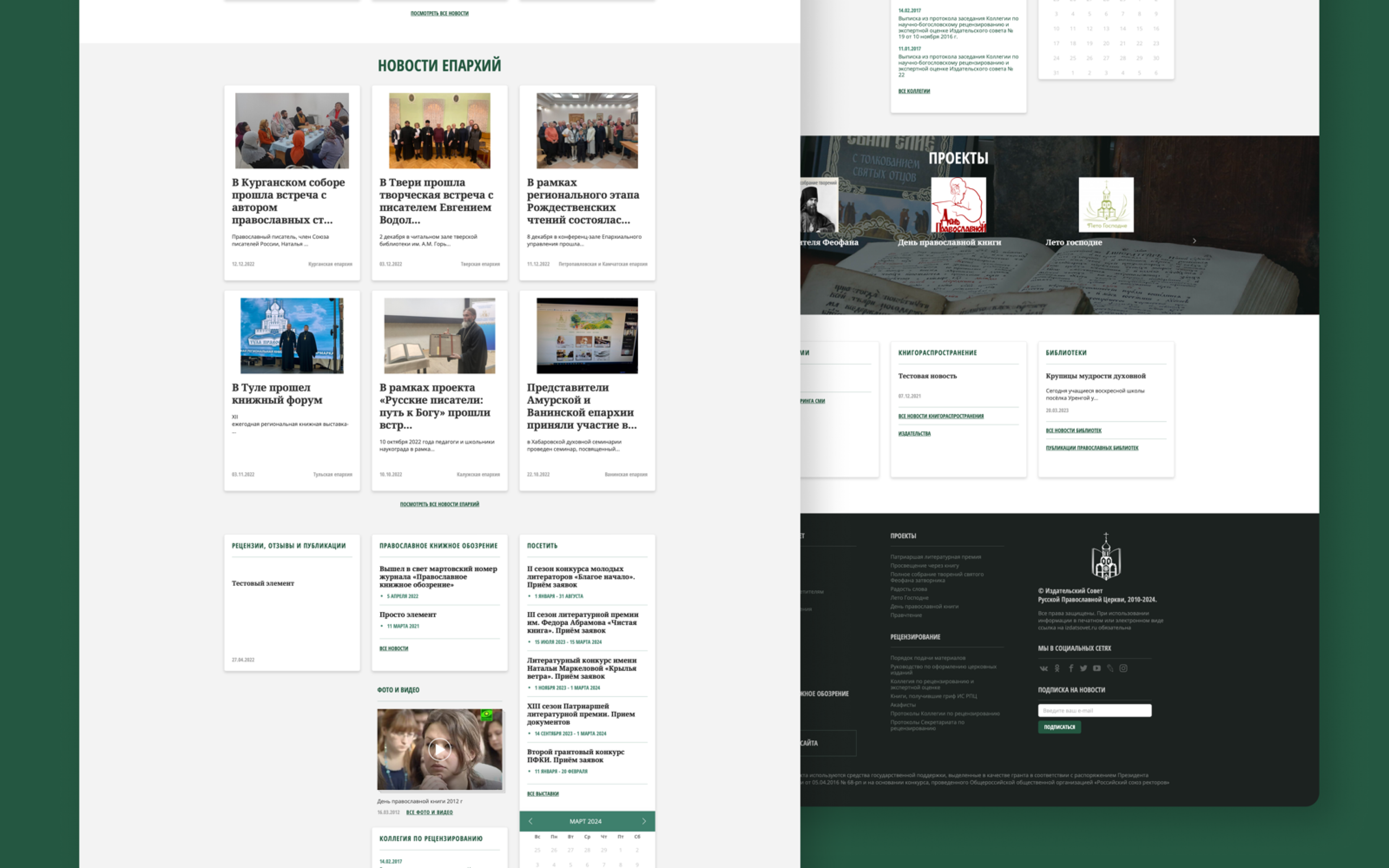Open the Facebook icon in the footer
Screen dimensions: 1389x868
1070,668
